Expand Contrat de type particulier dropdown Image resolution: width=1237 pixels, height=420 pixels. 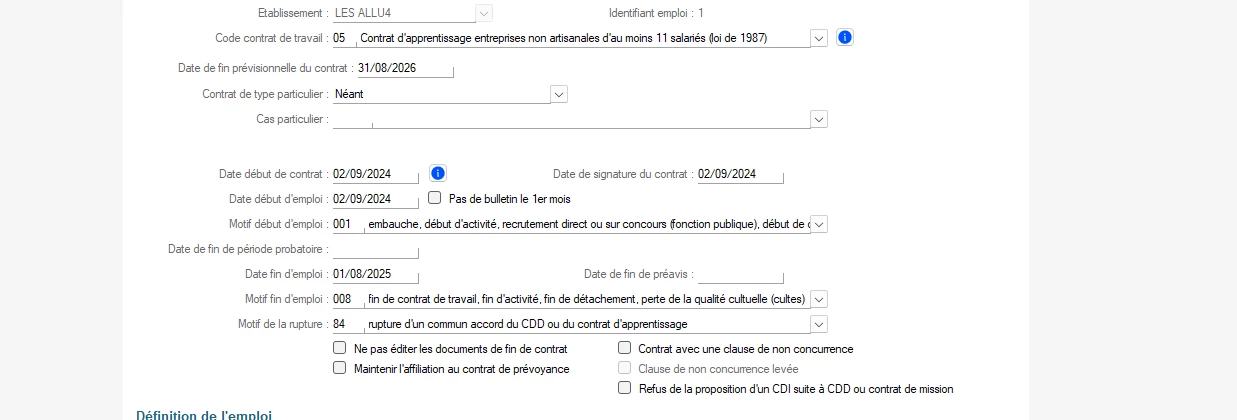(x=559, y=94)
